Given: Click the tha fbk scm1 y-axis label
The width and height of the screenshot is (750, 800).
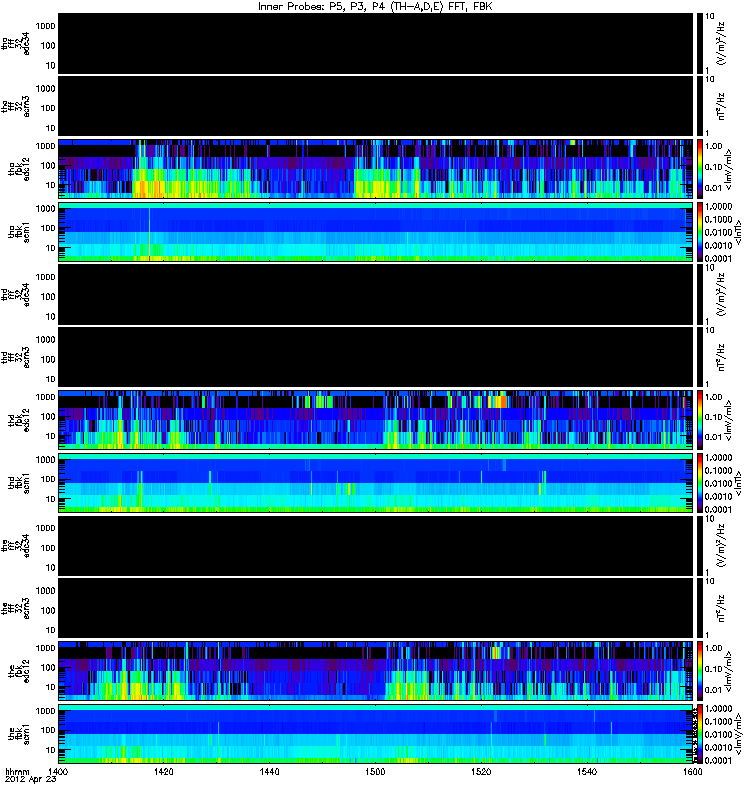Looking at the screenshot, I should point(19,232).
